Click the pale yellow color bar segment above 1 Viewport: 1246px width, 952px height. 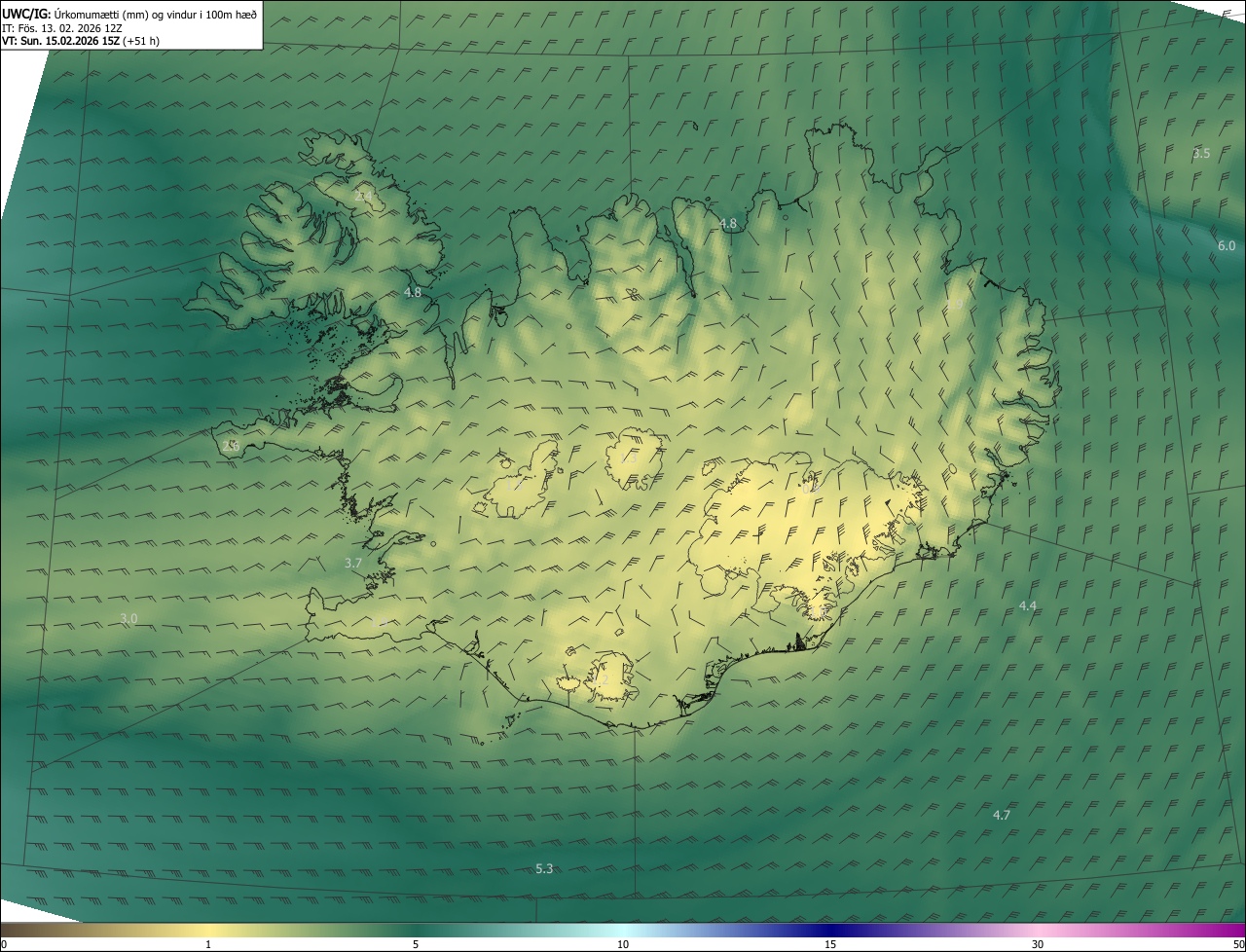click(208, 931)
